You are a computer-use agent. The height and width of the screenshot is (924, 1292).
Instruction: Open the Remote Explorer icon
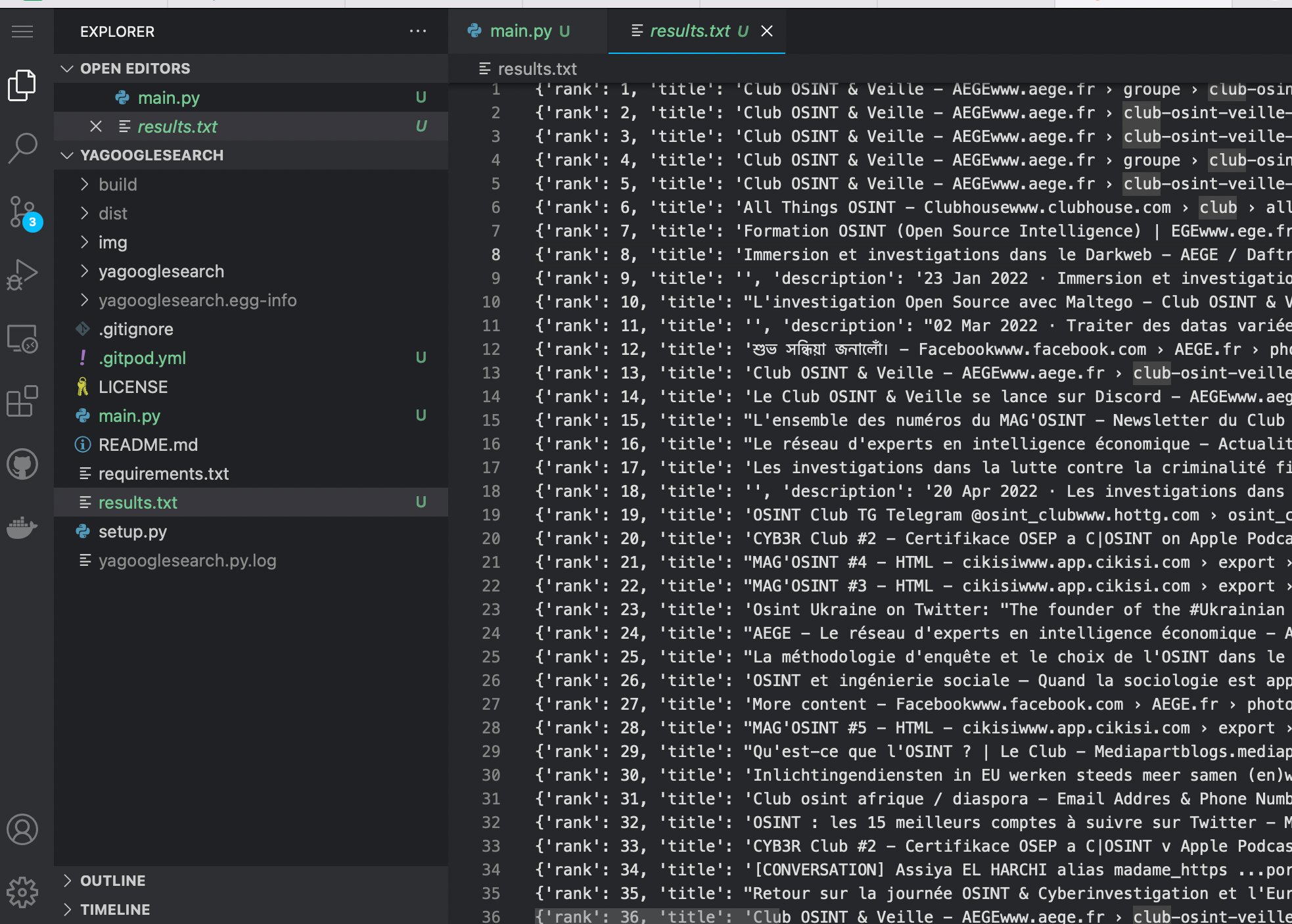tap(22, 339)
